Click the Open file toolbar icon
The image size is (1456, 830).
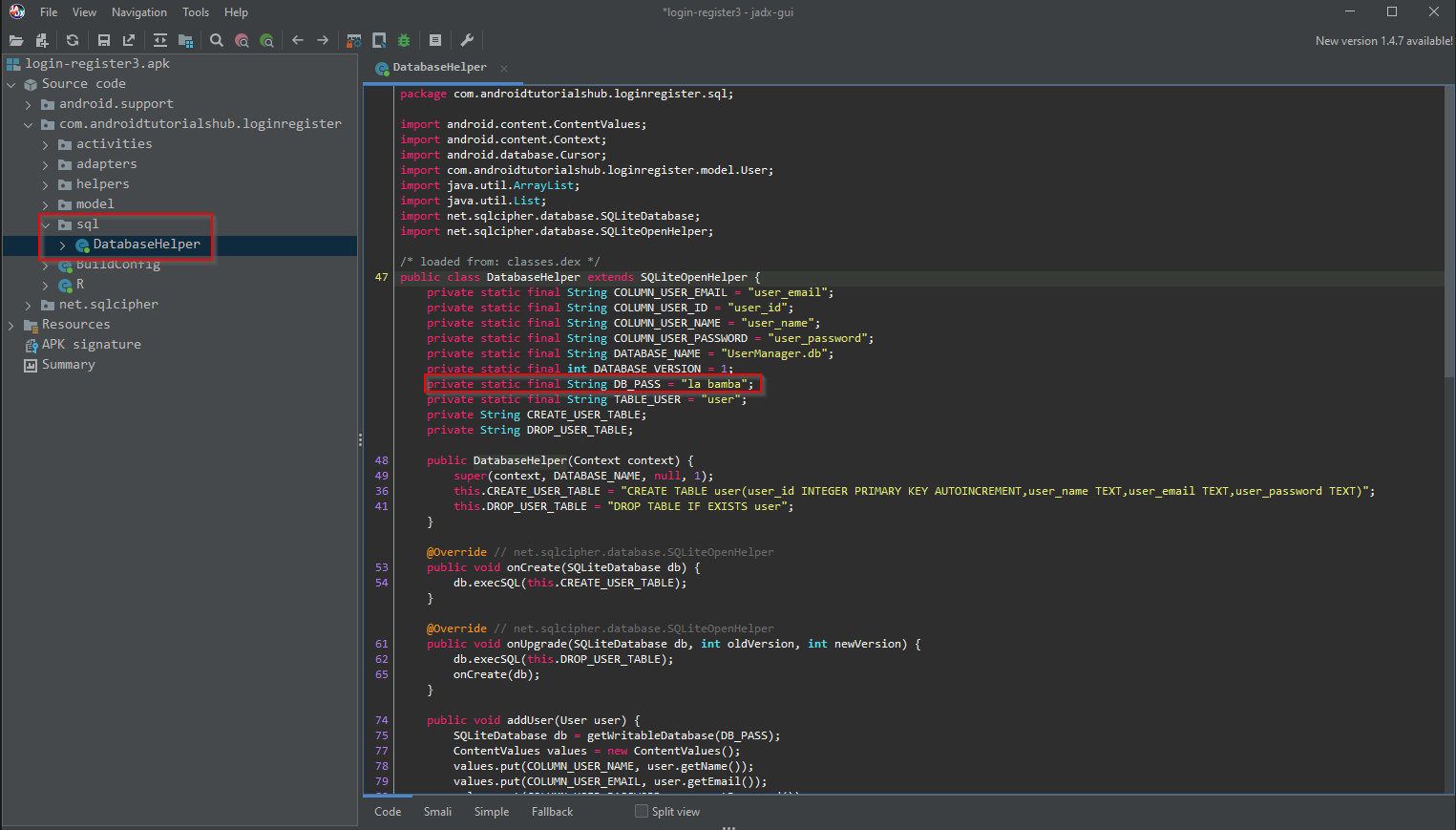tap(16, 40)
